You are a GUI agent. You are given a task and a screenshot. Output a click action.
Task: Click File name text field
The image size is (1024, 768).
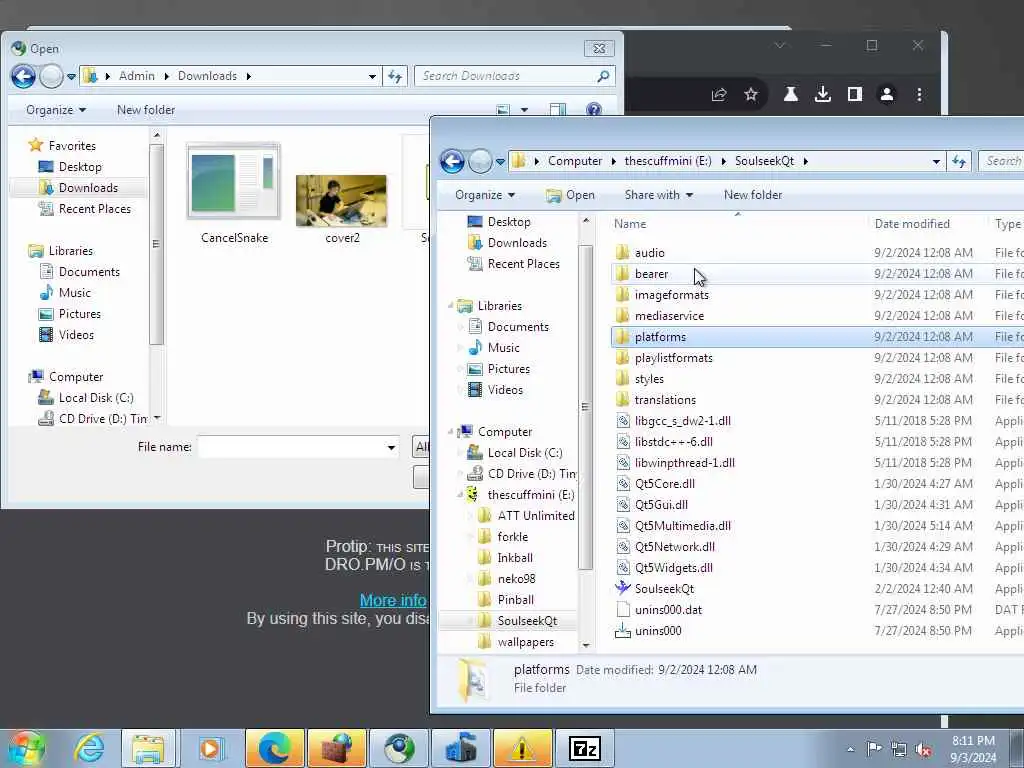[x=291, y=447]
